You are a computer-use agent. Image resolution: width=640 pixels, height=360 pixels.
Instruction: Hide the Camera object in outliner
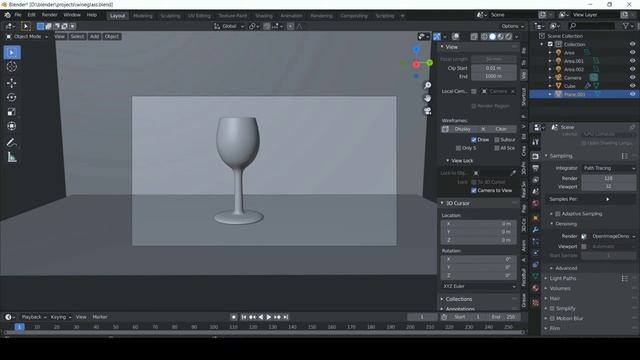coord(632,78)
